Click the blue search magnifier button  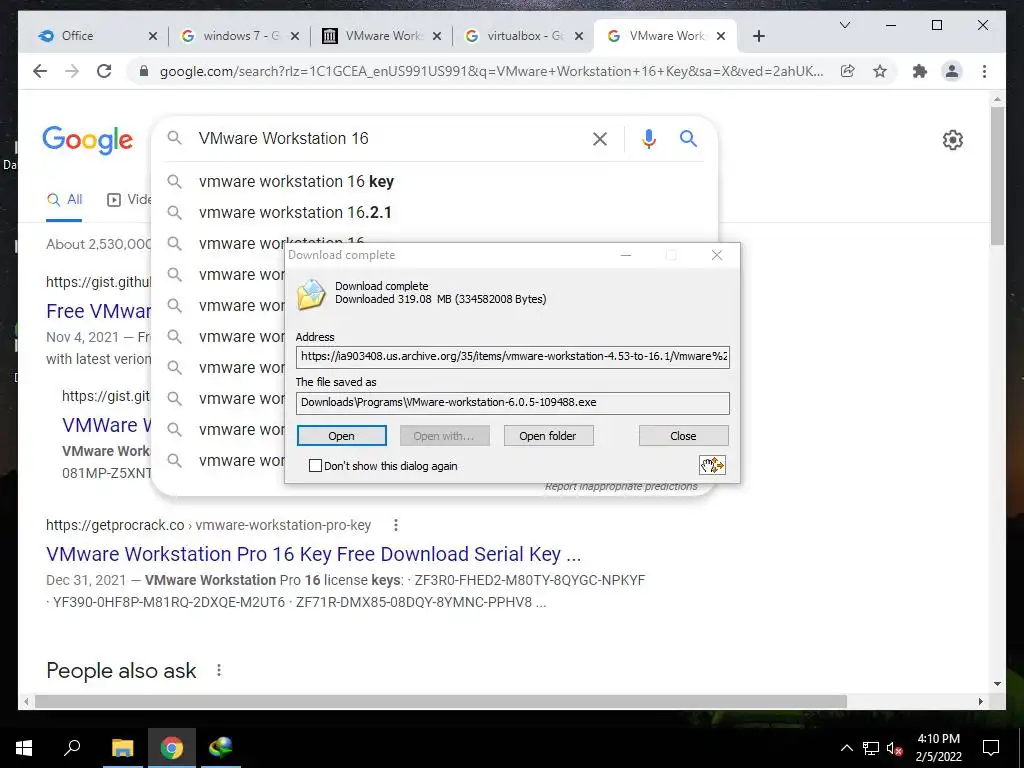point(688,138)
